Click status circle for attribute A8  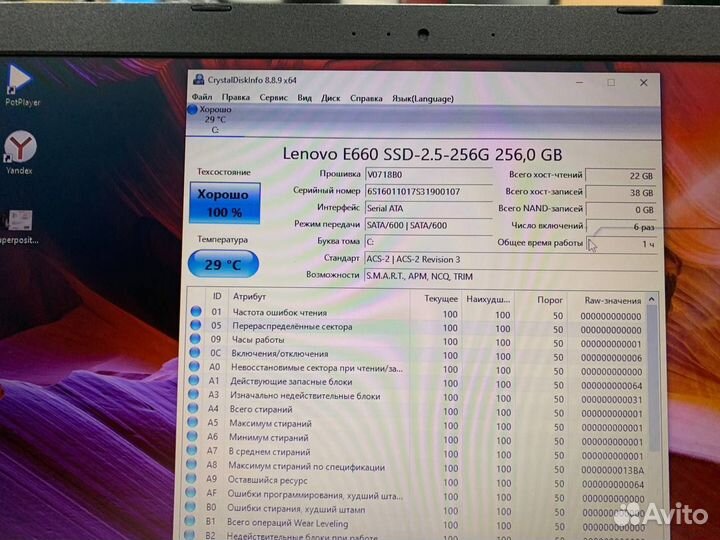pos(191,464)
